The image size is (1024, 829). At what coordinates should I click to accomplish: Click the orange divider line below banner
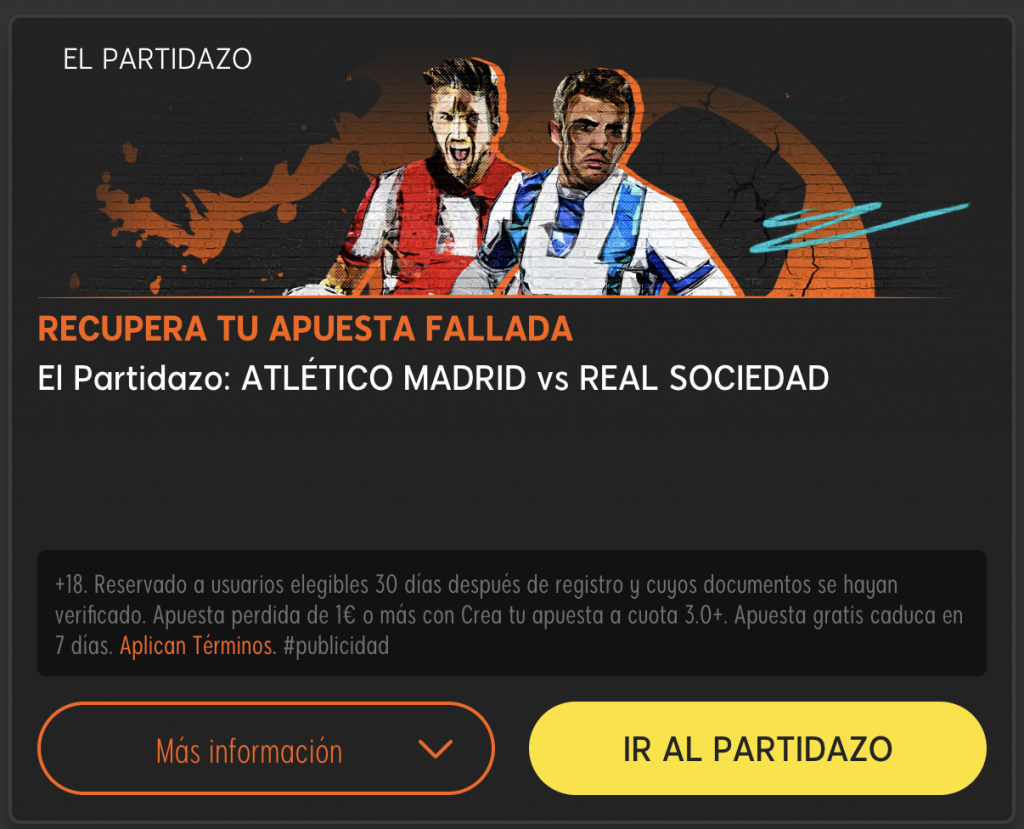pos(496,297)
